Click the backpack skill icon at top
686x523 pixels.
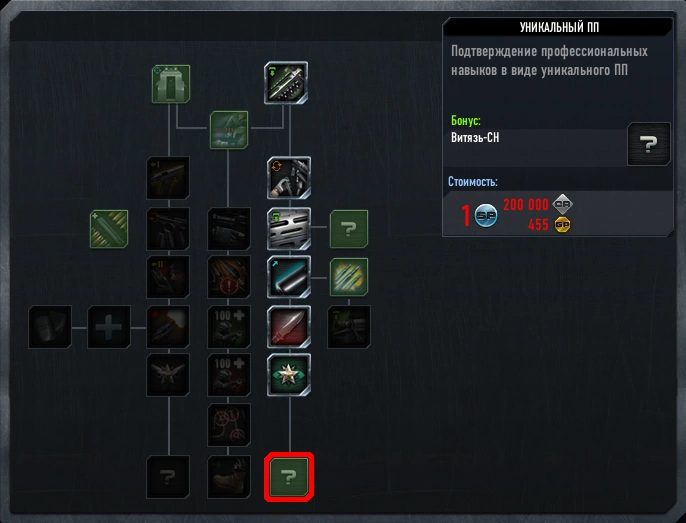[x=171, y=84]
